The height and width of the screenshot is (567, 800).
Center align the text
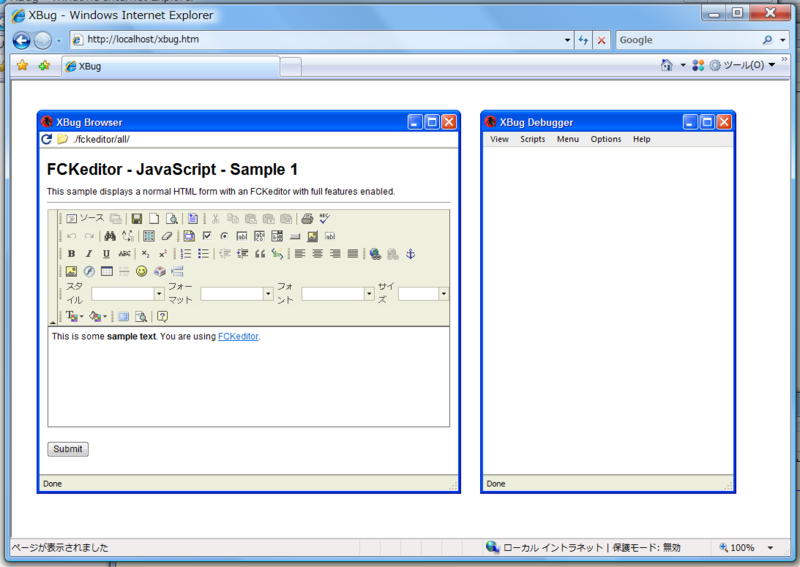[x=317, y=254]
